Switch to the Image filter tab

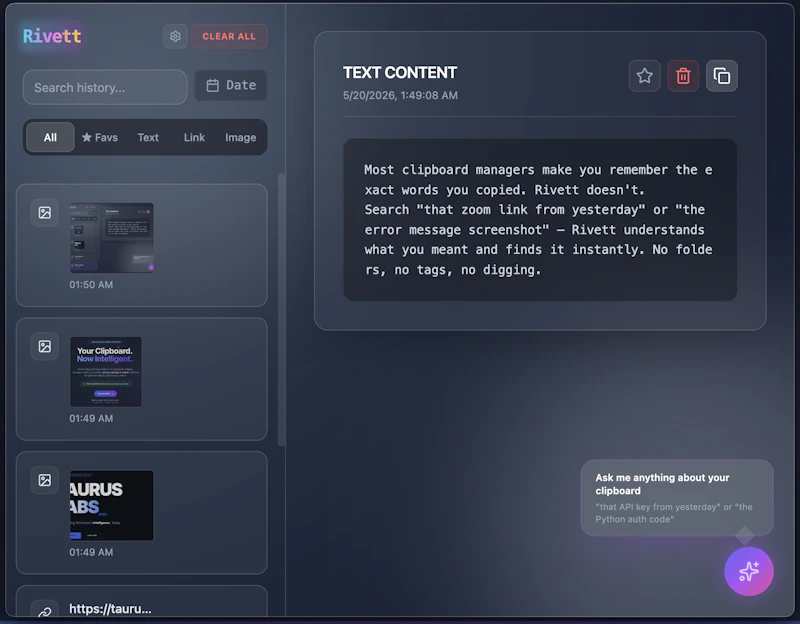(x=240, y=137)
